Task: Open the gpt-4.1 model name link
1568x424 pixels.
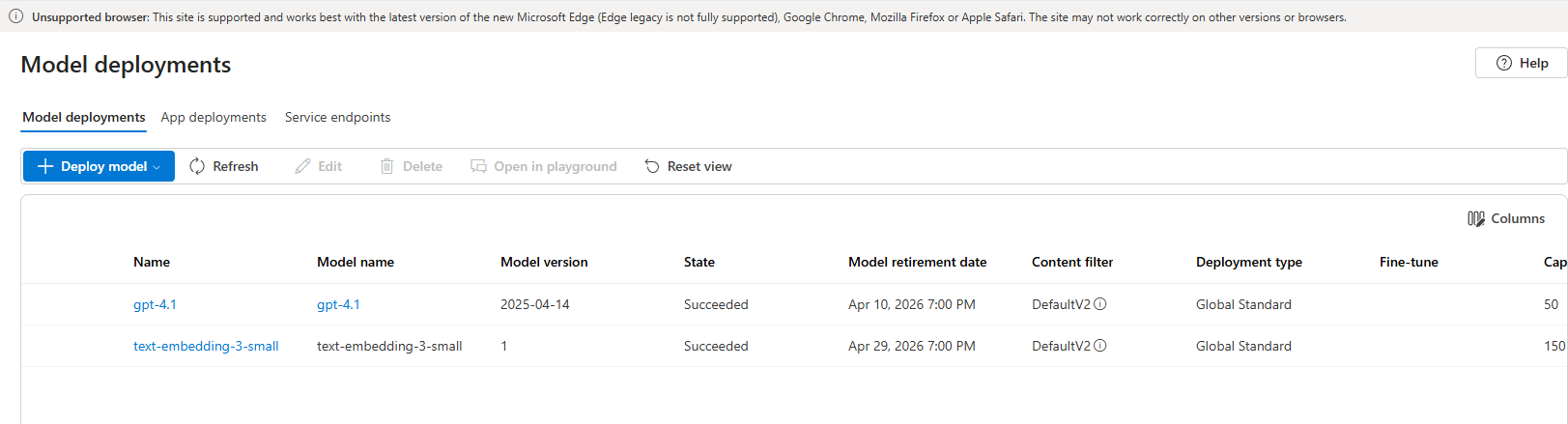Action: [x=338, y=304]
